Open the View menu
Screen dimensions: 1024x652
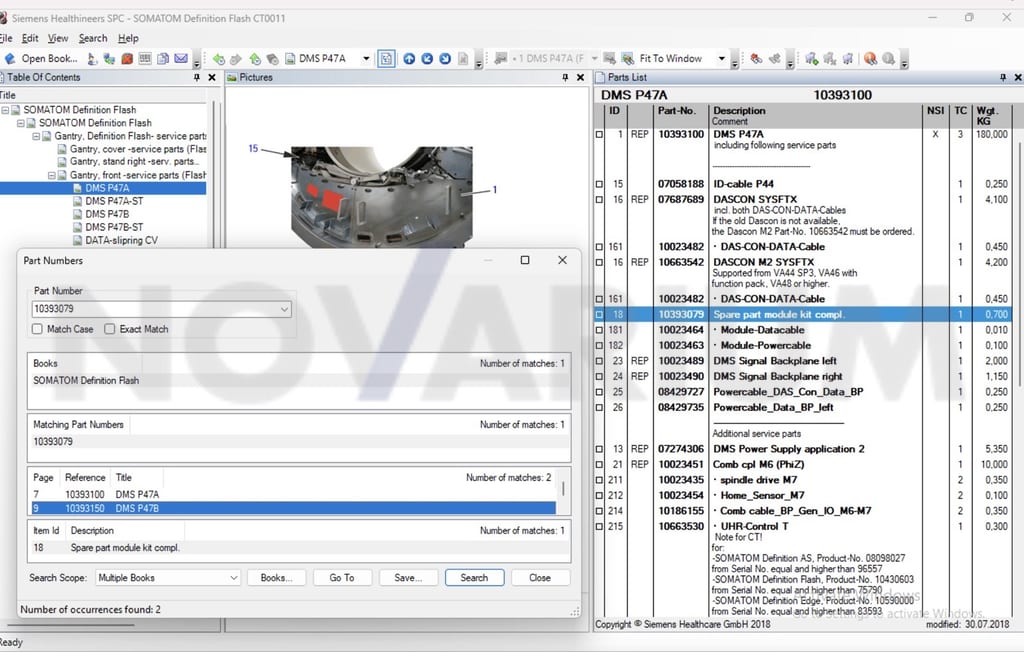coord(57,39)
